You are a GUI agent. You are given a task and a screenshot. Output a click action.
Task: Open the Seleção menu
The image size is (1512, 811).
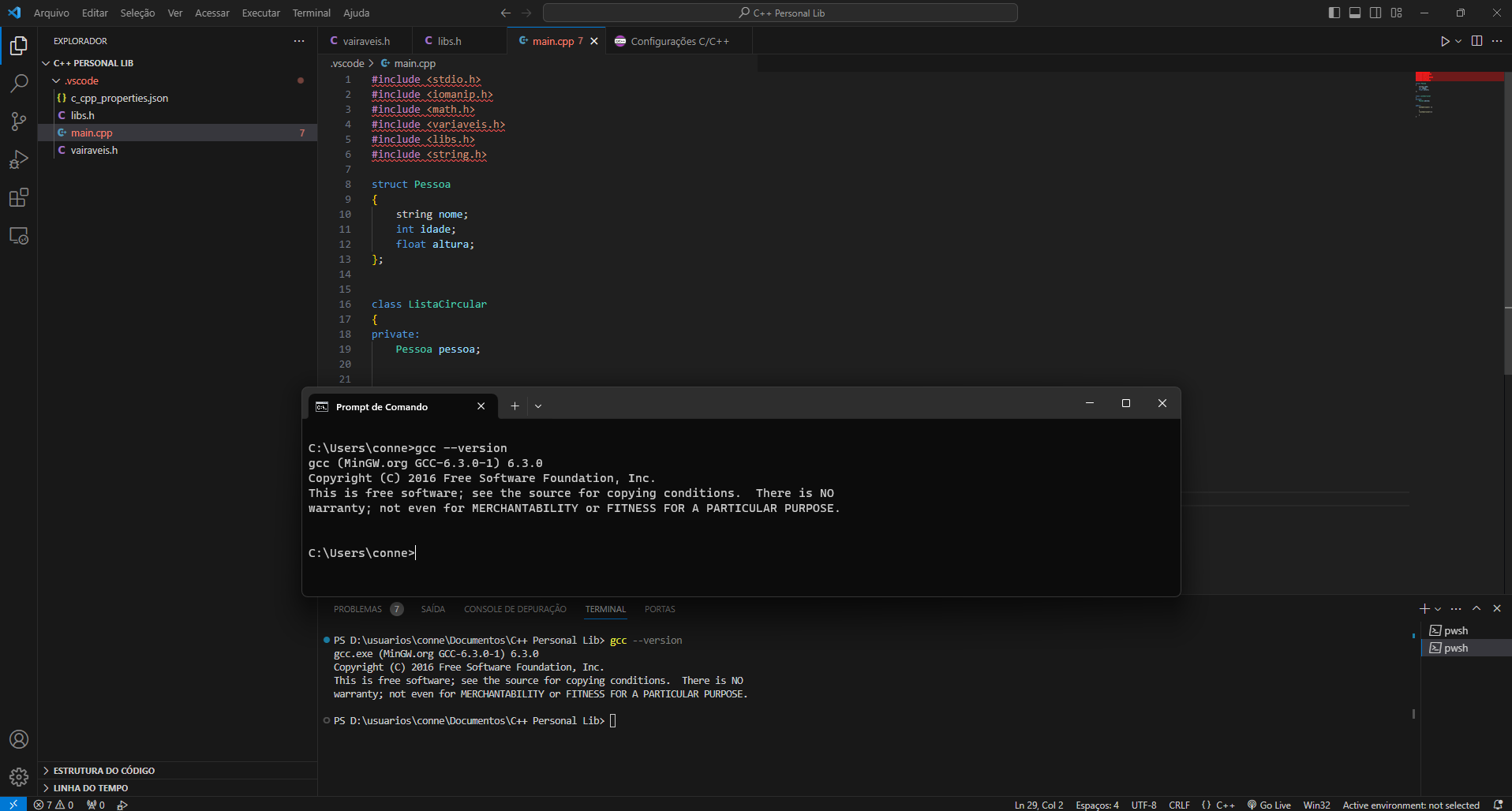[x=137, y=13]
